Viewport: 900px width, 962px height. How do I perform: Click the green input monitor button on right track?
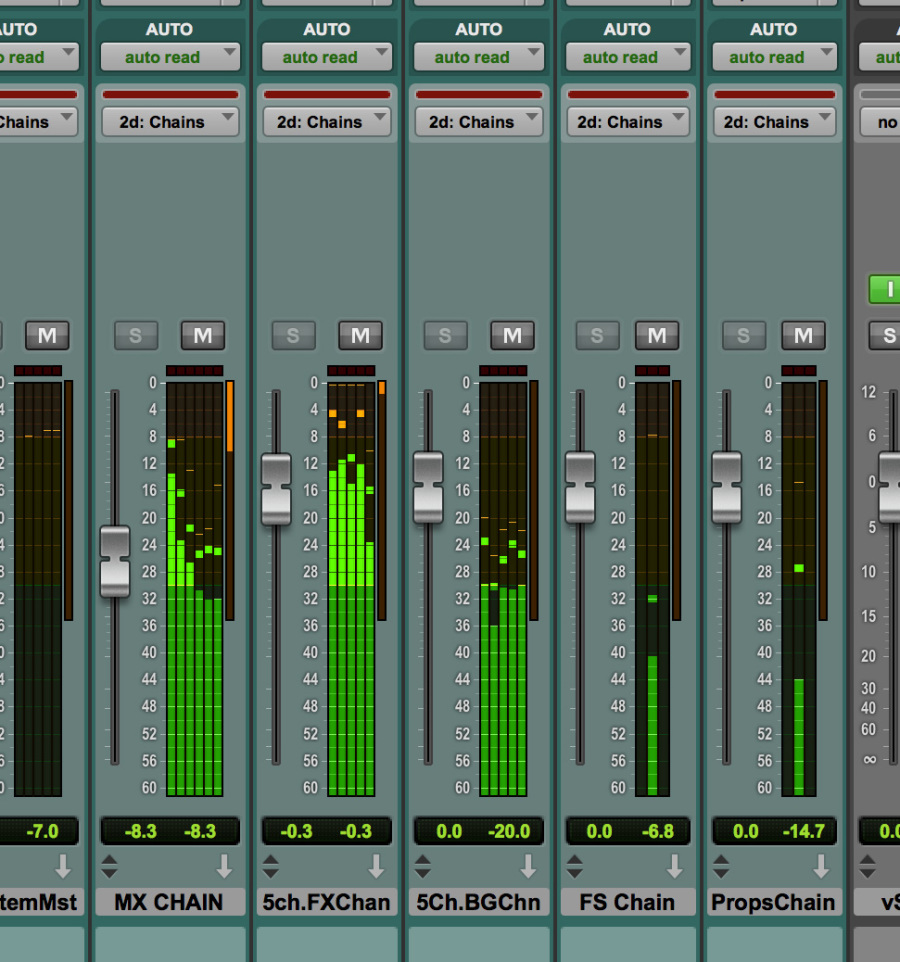tap(885, 290)
